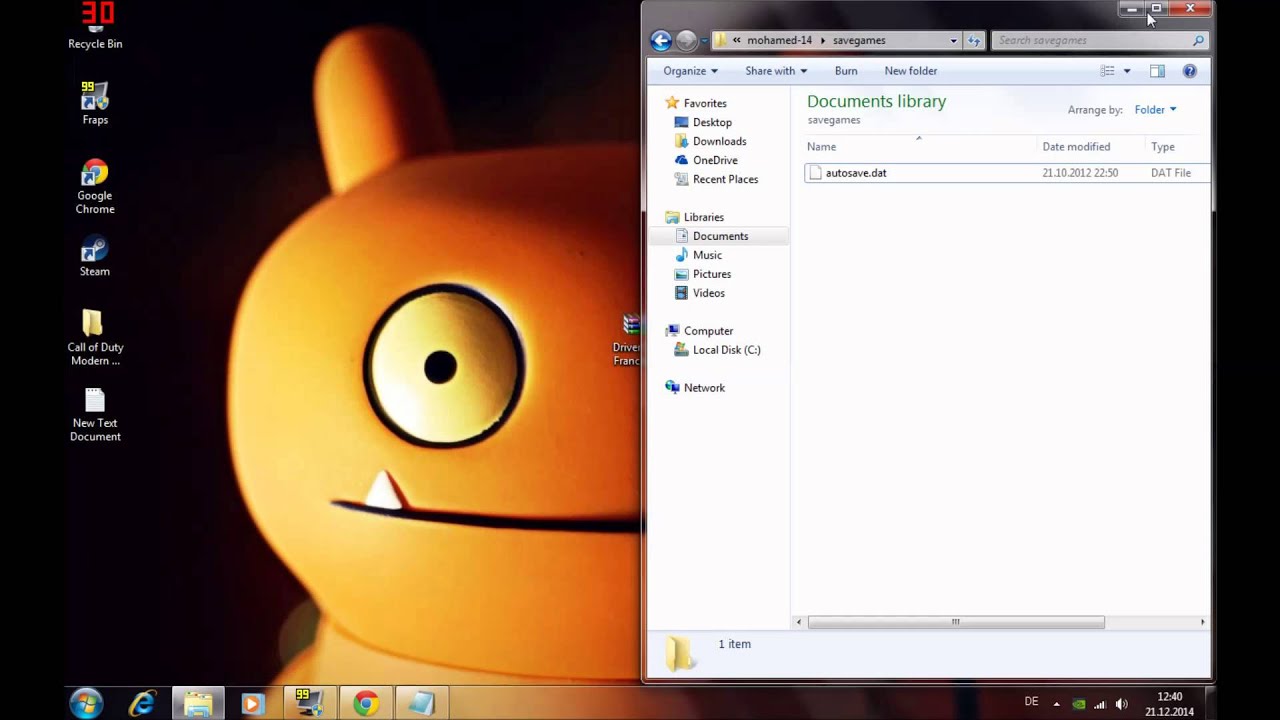Image resolution: width=1280 pixels, height=720 pixels.
Task: Open Call of Duty Modern folder icon
Action: 95,337
